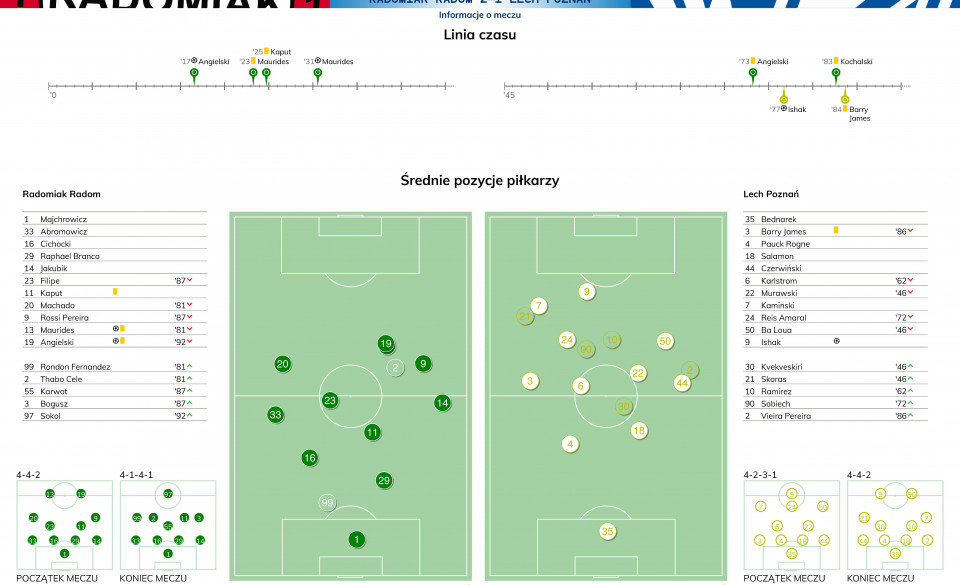Image resolution: width=960 pixels, height=585 pixels.
Task: Click player 35 circle on Lech pitch
Action: click(x=607, y=531)
